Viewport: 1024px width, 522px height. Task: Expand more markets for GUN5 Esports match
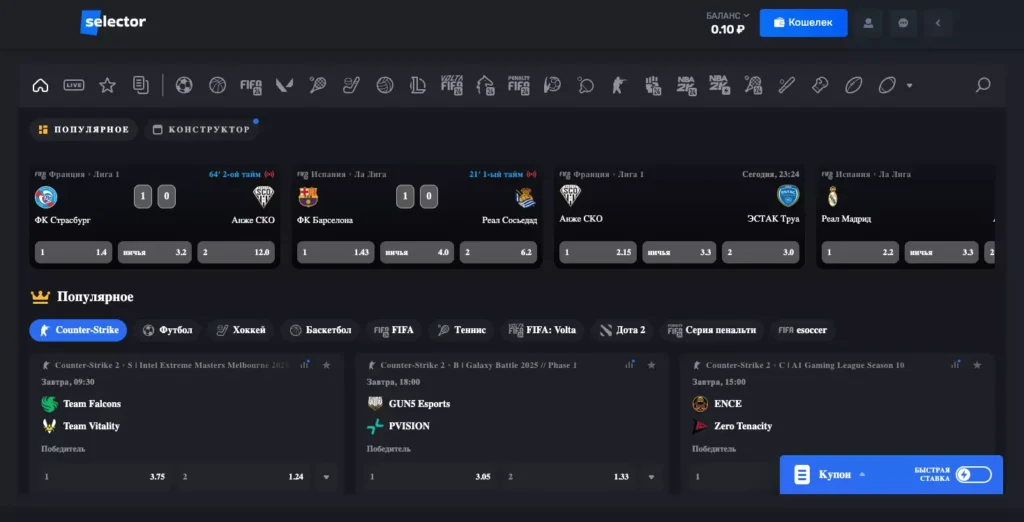[x=652, y=477]
